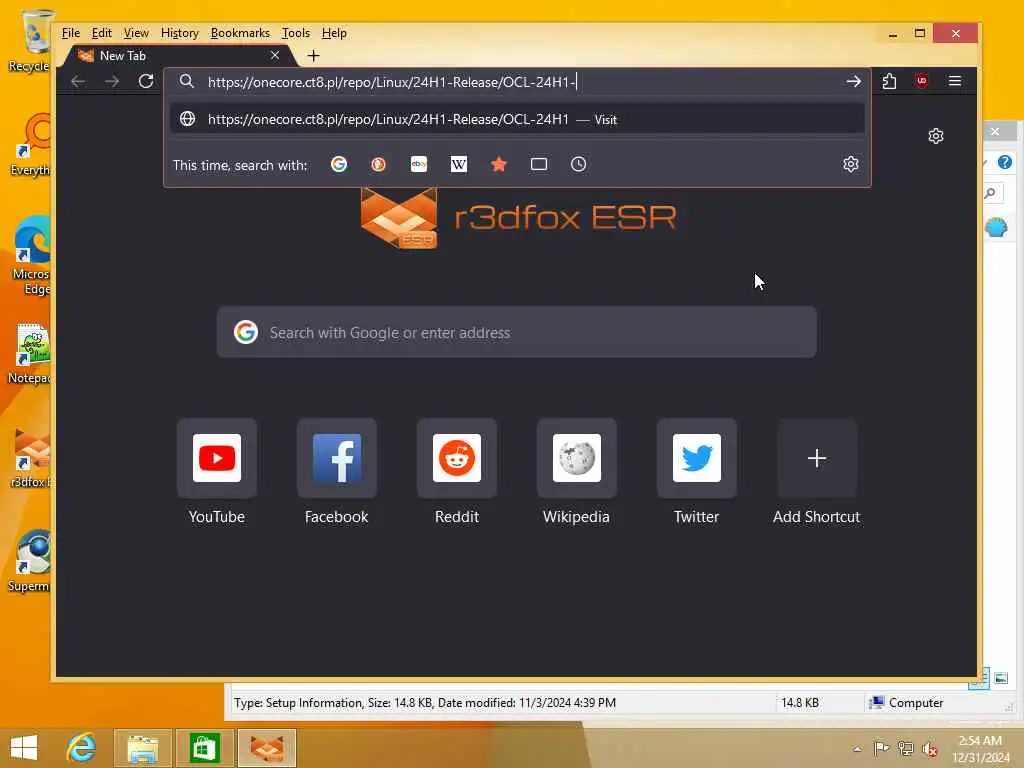Open the Recycle Bin desktop icon

tap(31, 40)
